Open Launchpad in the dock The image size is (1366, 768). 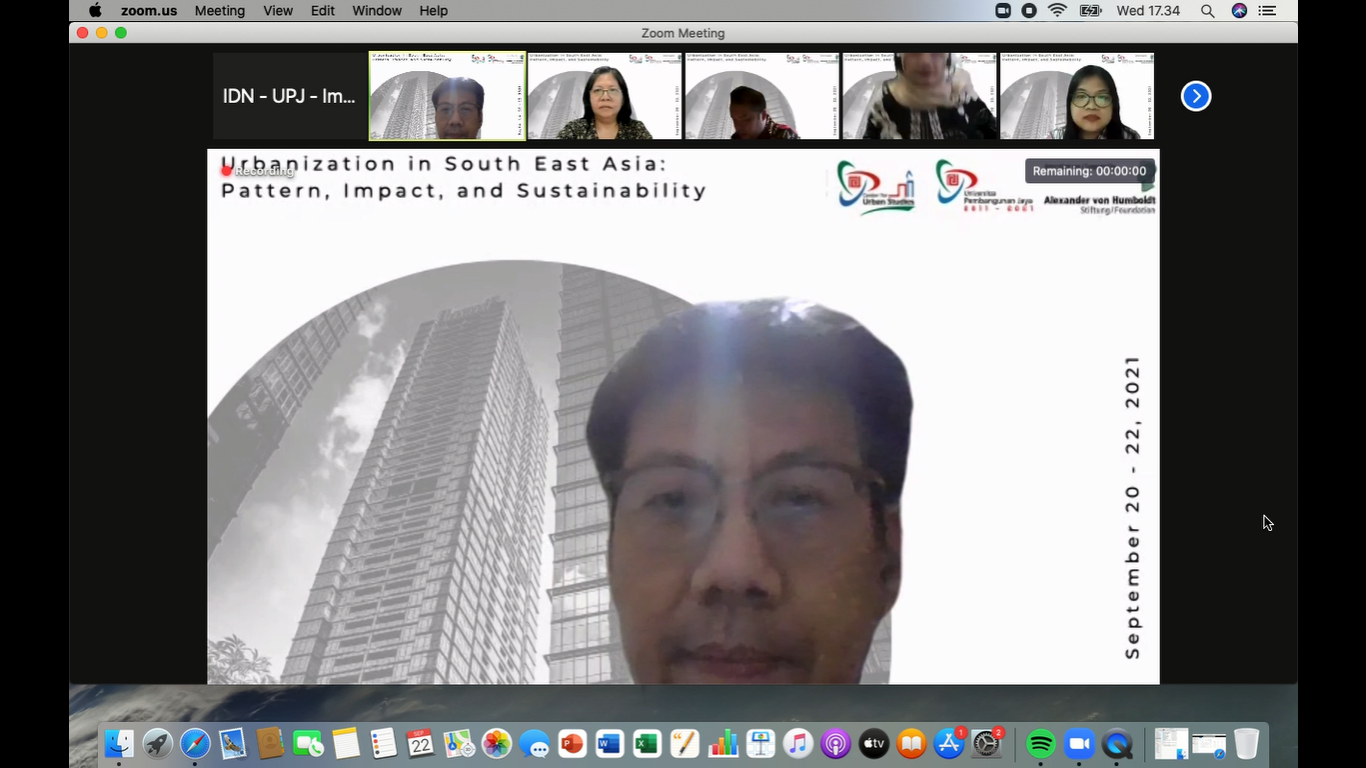[x=157, y=743]
